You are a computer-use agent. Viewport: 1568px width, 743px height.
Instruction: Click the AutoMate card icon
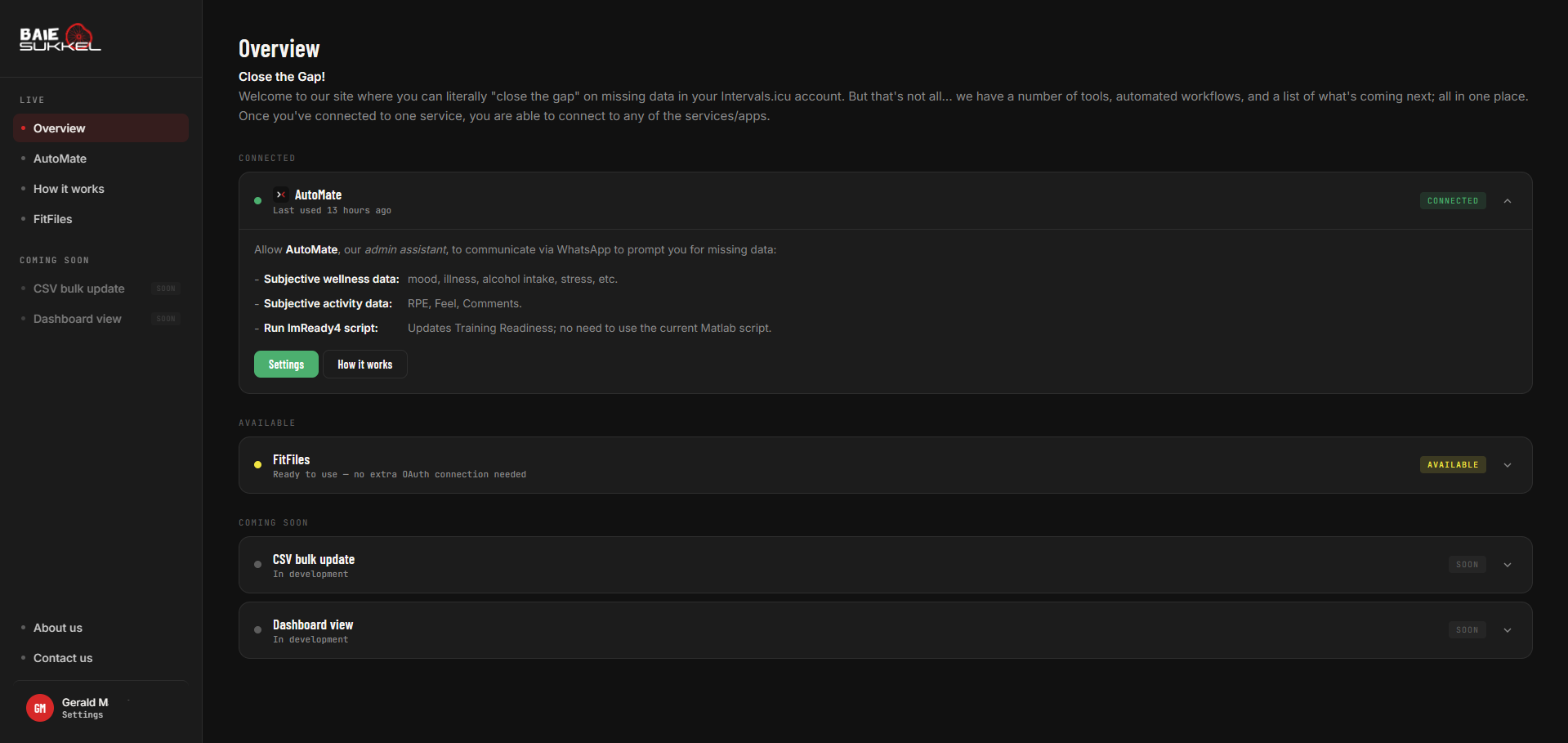coord(280,195)
